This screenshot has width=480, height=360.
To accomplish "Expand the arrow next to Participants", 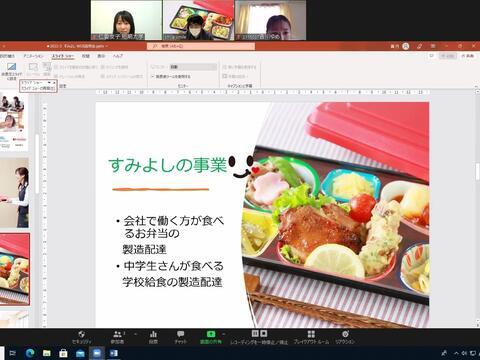I will pos(135,334).
